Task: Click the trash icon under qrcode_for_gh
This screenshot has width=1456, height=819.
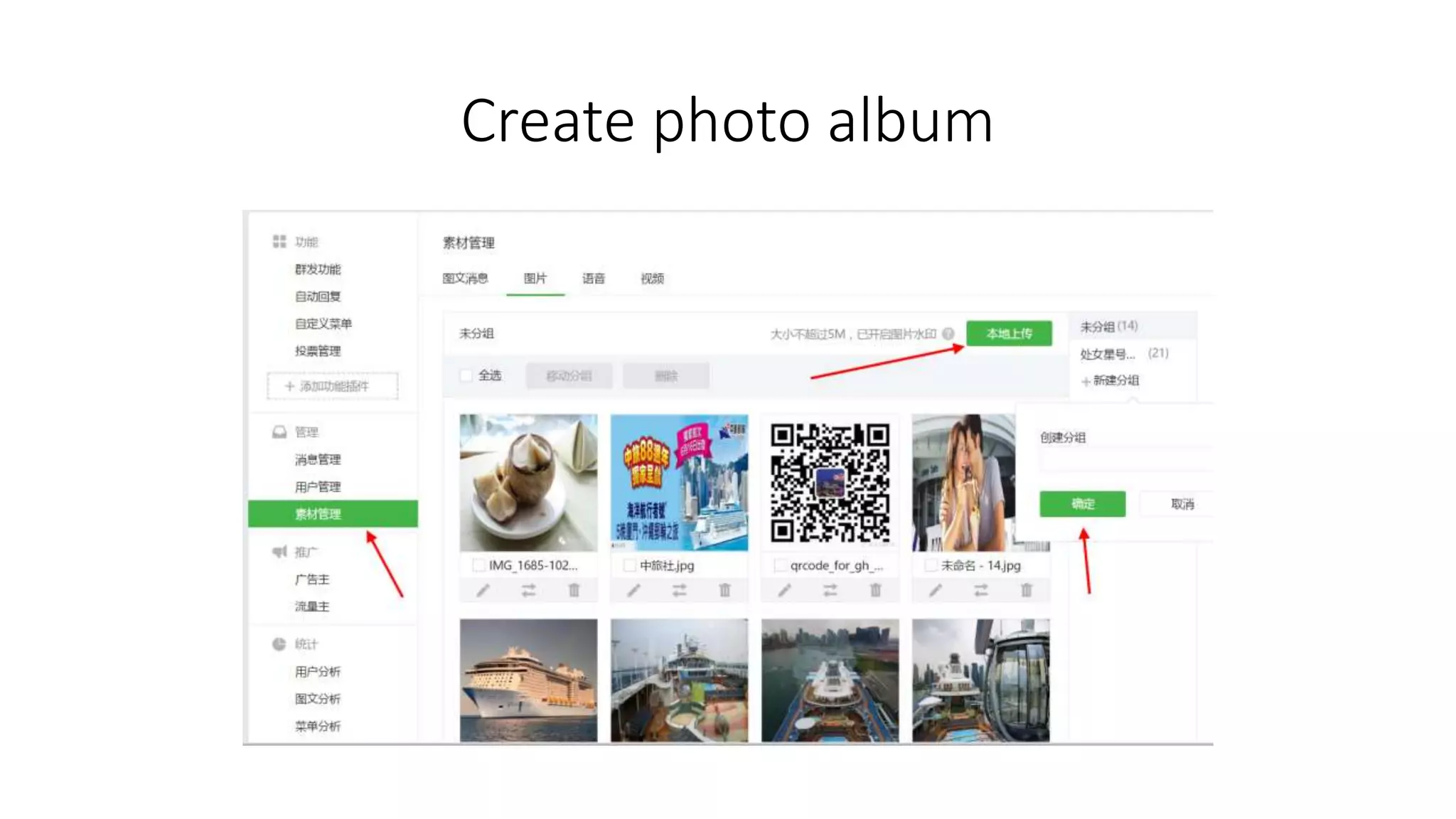Action: click(x=875, y=591)
